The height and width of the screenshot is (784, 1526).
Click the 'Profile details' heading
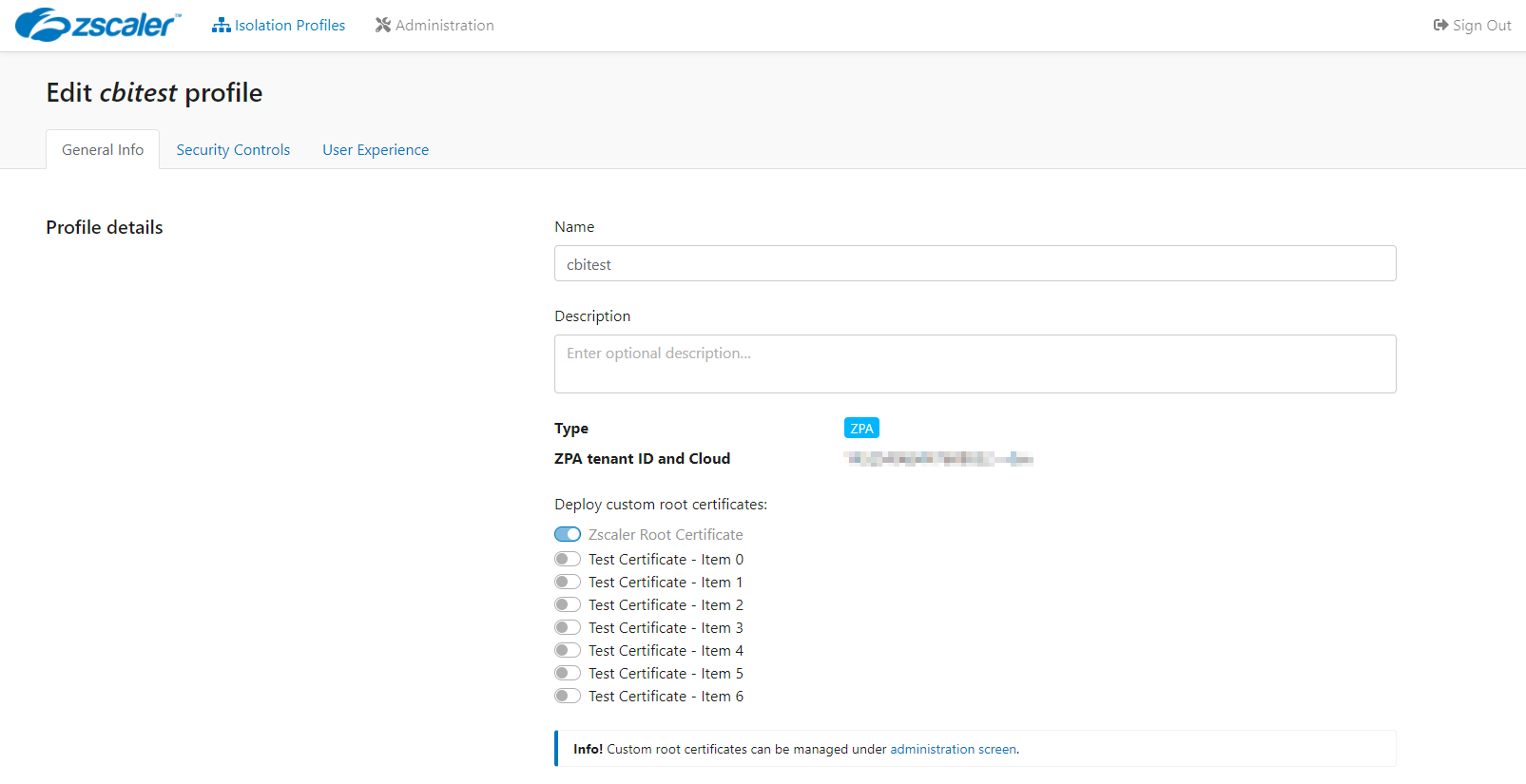105,227
